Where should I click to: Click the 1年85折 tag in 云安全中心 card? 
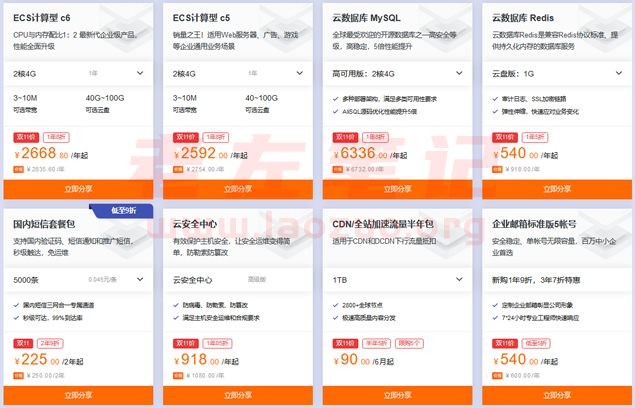(x=217, y=344)
